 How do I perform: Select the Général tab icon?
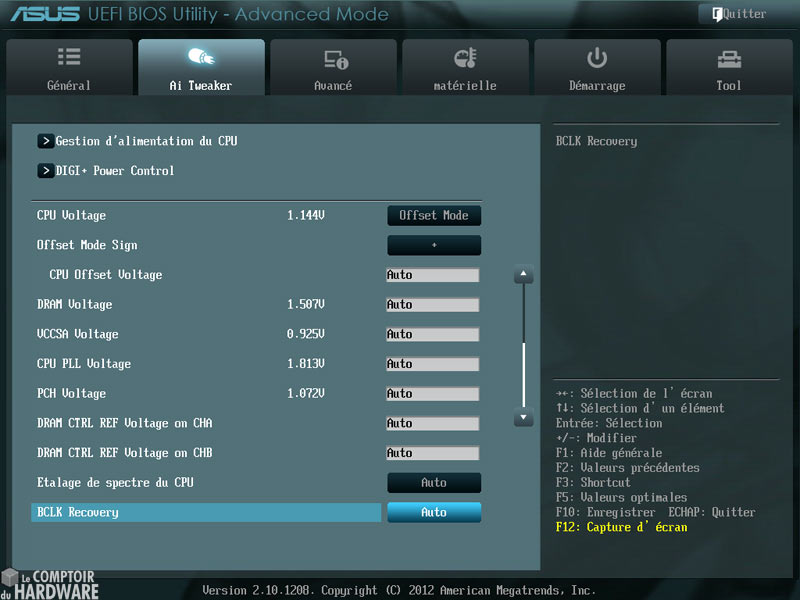[x=69, y=57]
